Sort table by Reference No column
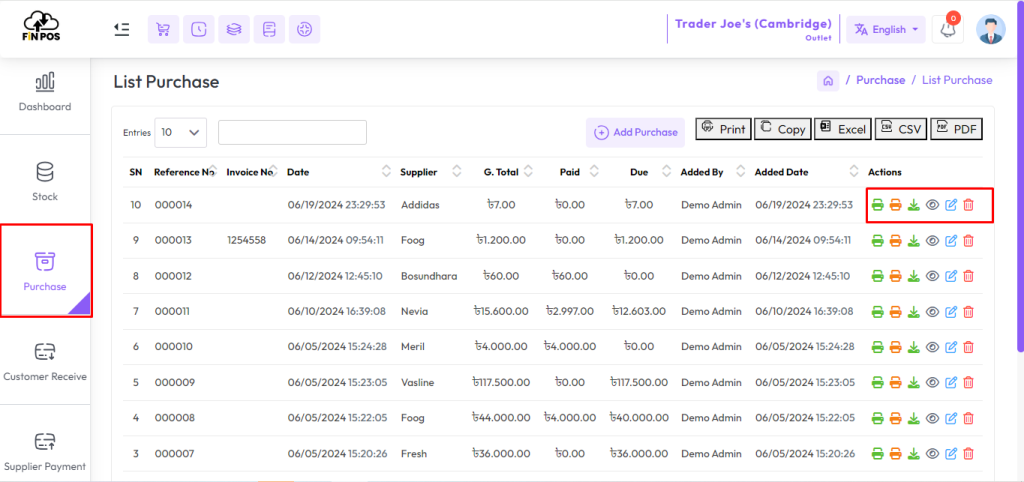Image resolution: width=1024 pixels, height=482 pixels. coord(212,172)
